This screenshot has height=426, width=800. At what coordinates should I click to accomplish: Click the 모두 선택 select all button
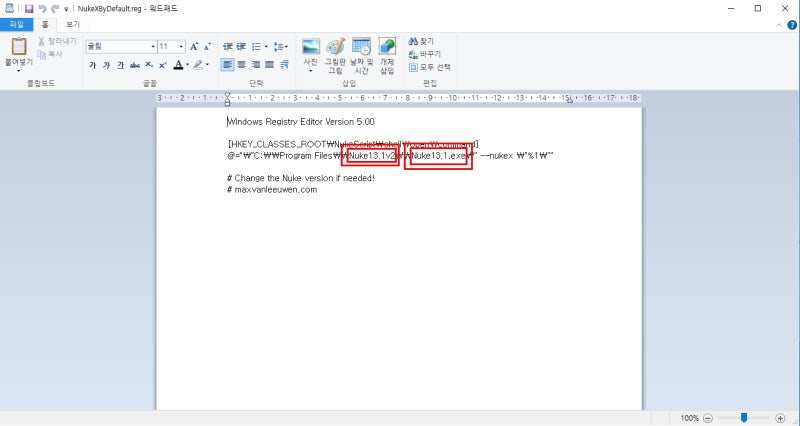[430, 67]
